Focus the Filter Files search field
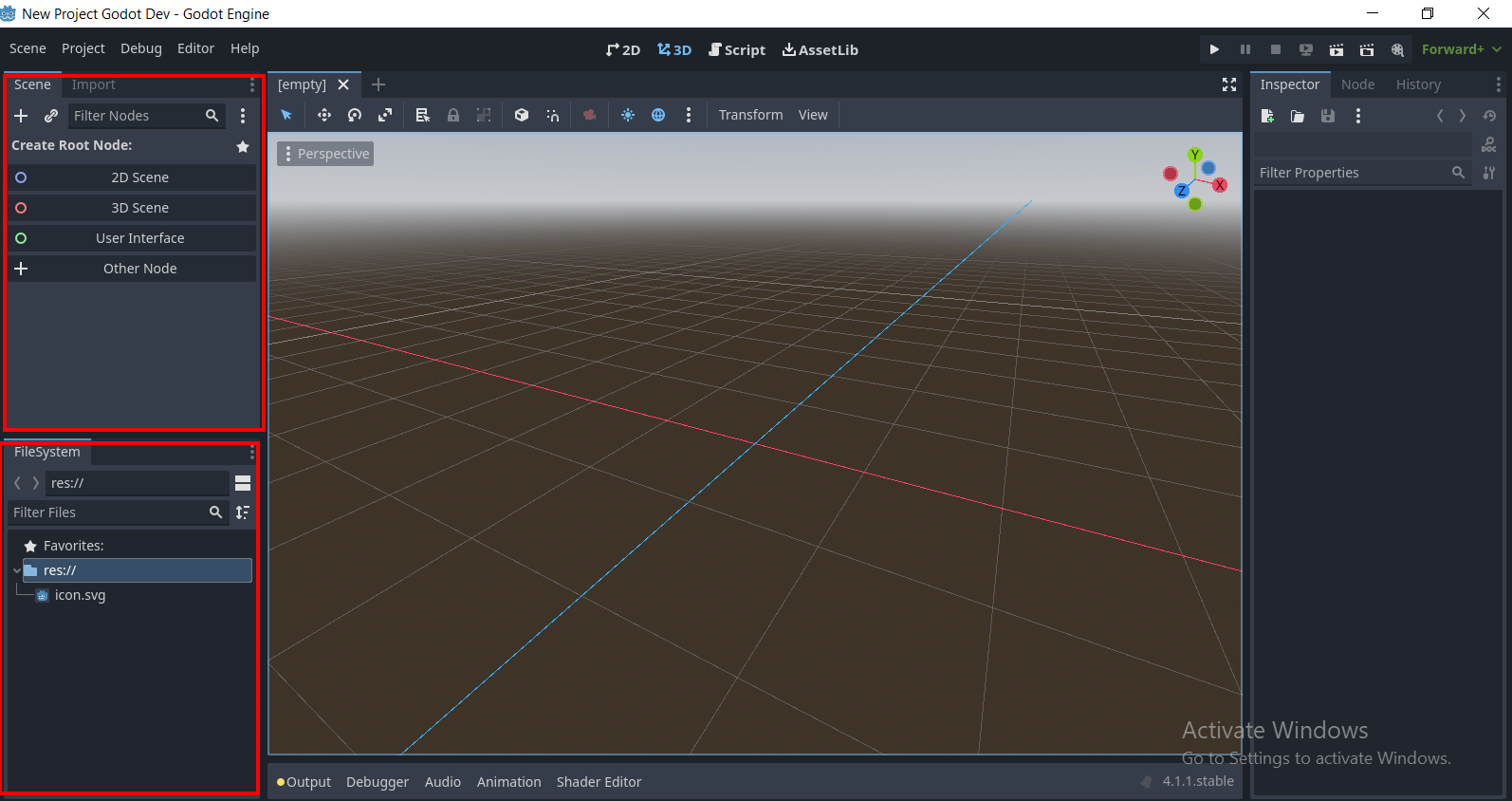This screenshot has width=1512, height=801. 119,512
